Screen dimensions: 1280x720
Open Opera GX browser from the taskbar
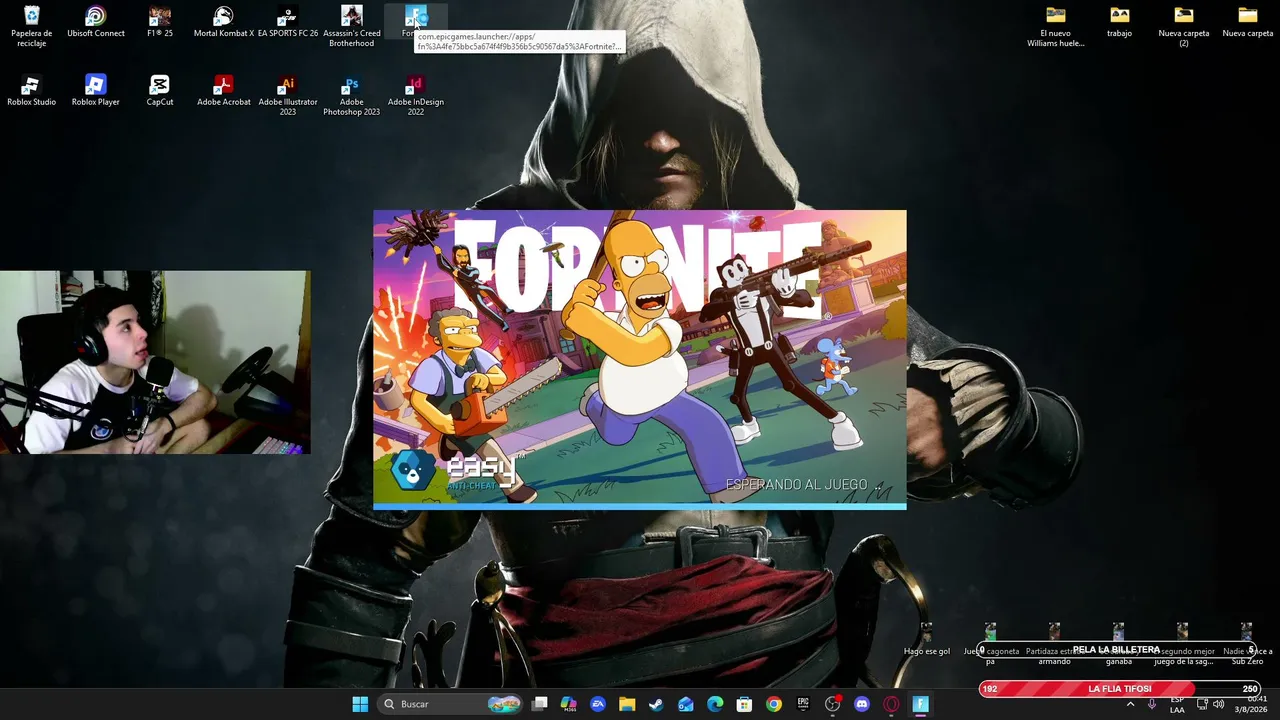click(891, 704)
